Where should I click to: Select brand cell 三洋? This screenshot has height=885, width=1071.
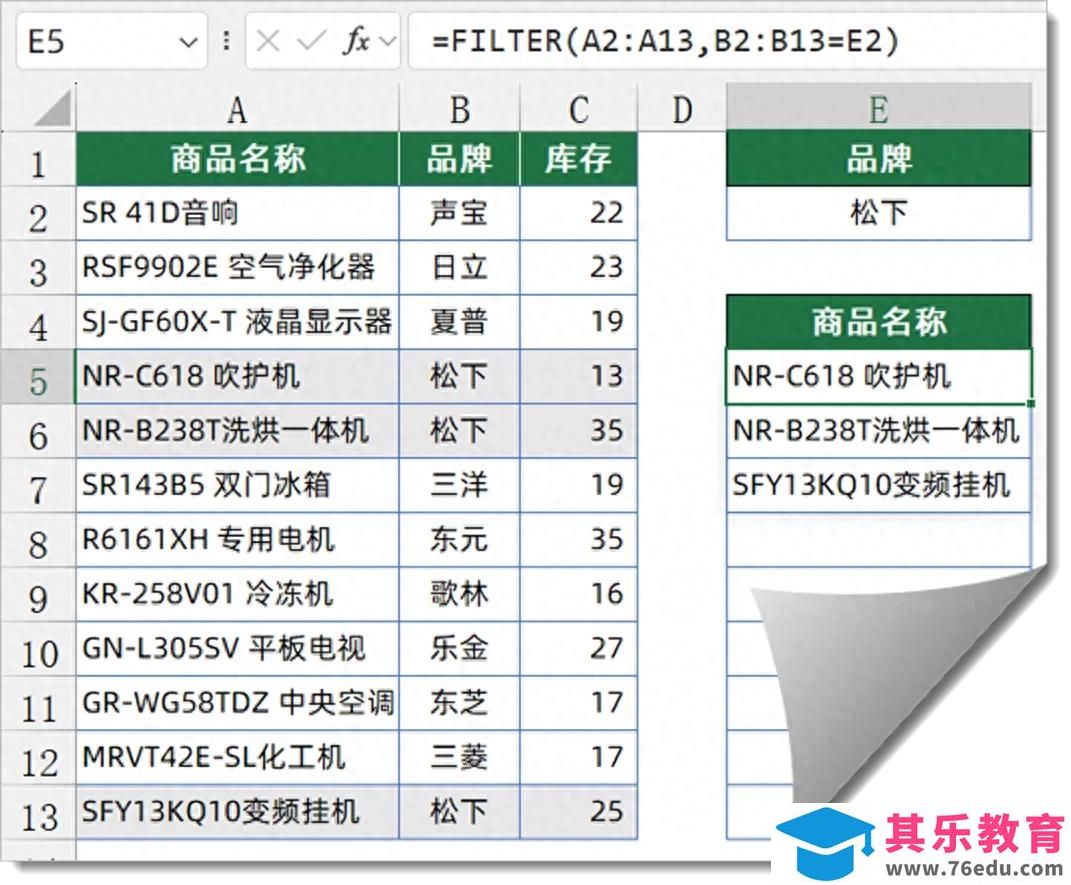(459, 486)
